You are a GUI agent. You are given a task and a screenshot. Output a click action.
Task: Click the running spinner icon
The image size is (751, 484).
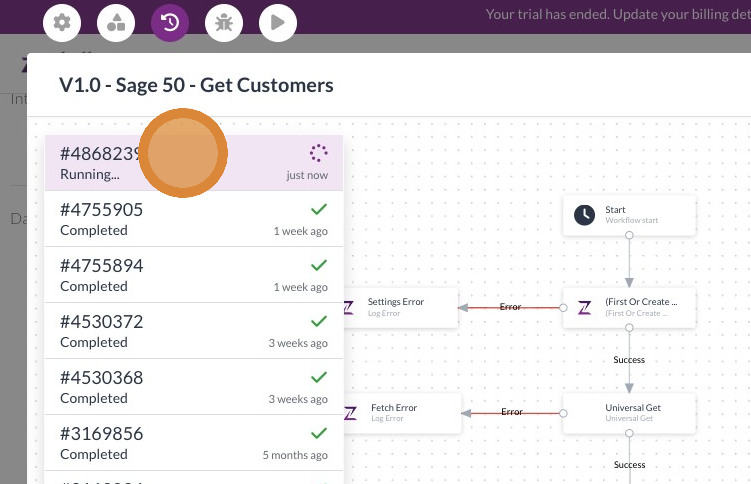(319, 153)
